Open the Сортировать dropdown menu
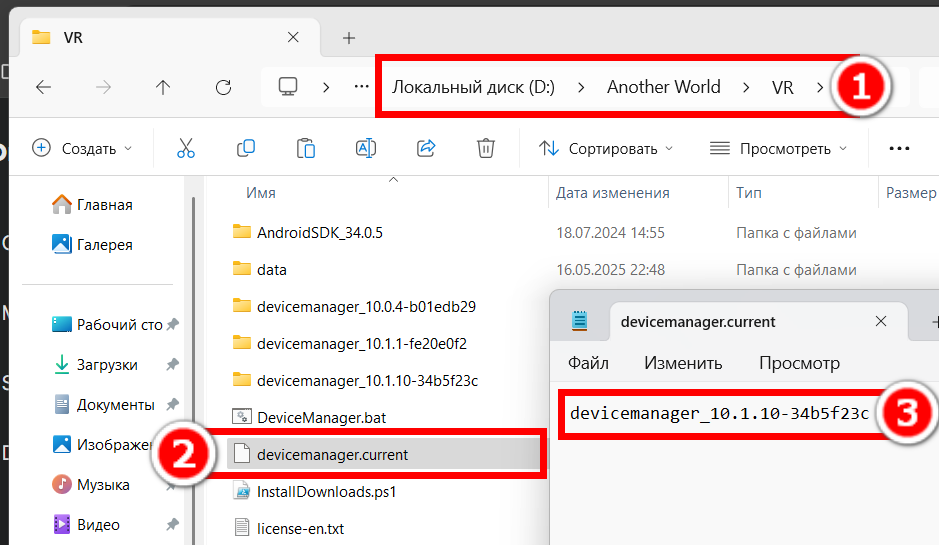Viewport: 939px width, 545px height. point(606,148)
